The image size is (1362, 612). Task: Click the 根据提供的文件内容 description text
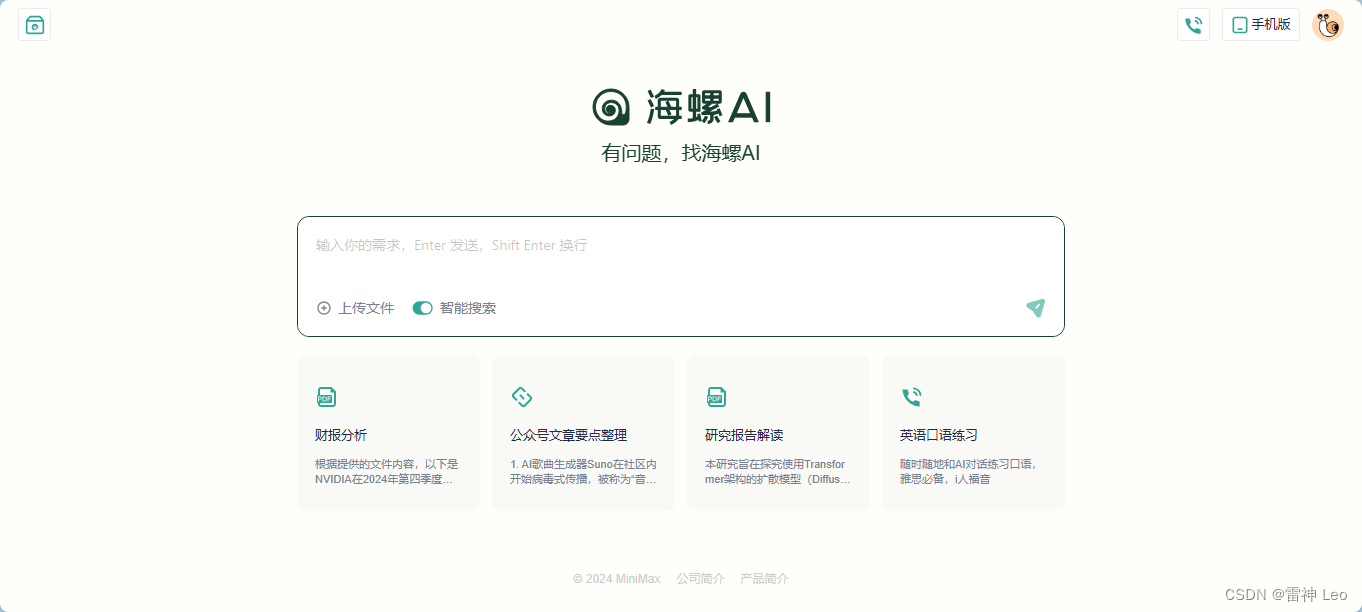[387, 472]
